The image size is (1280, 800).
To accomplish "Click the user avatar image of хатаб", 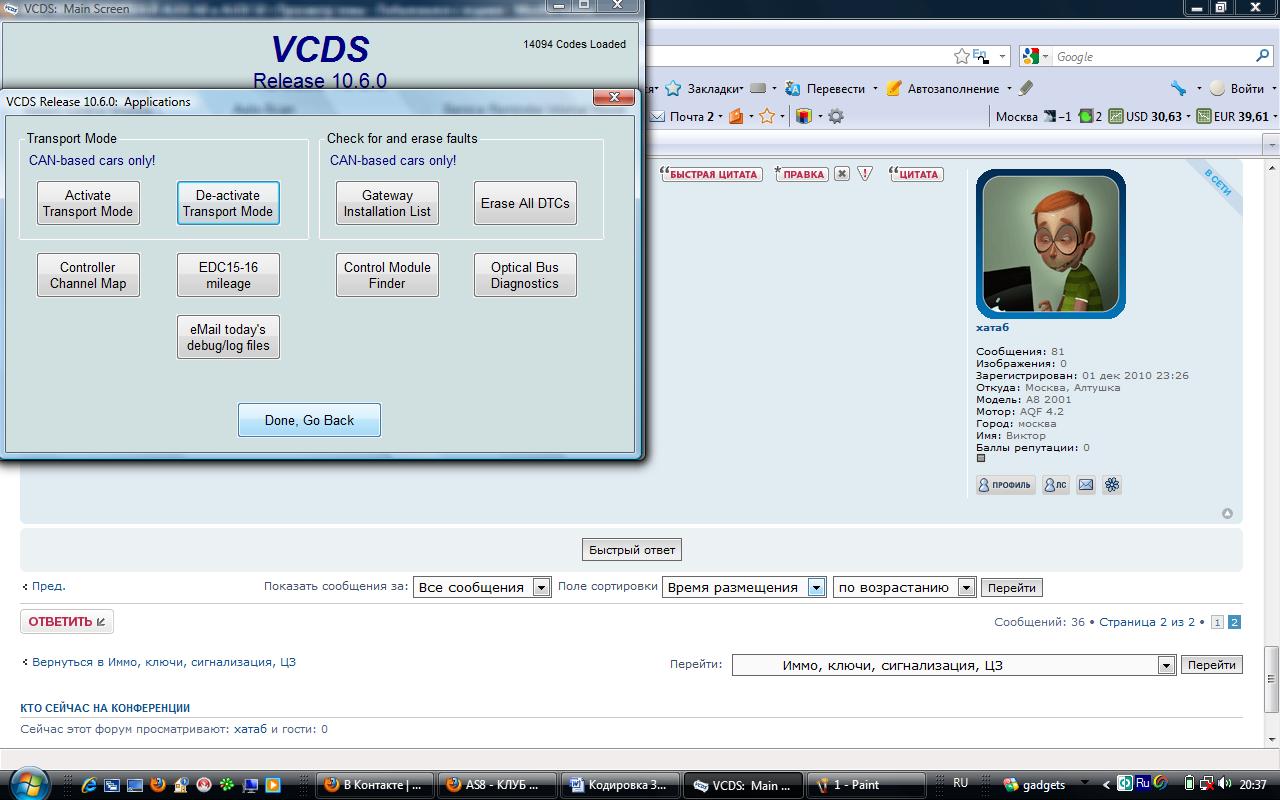I will click(1050, 243).
